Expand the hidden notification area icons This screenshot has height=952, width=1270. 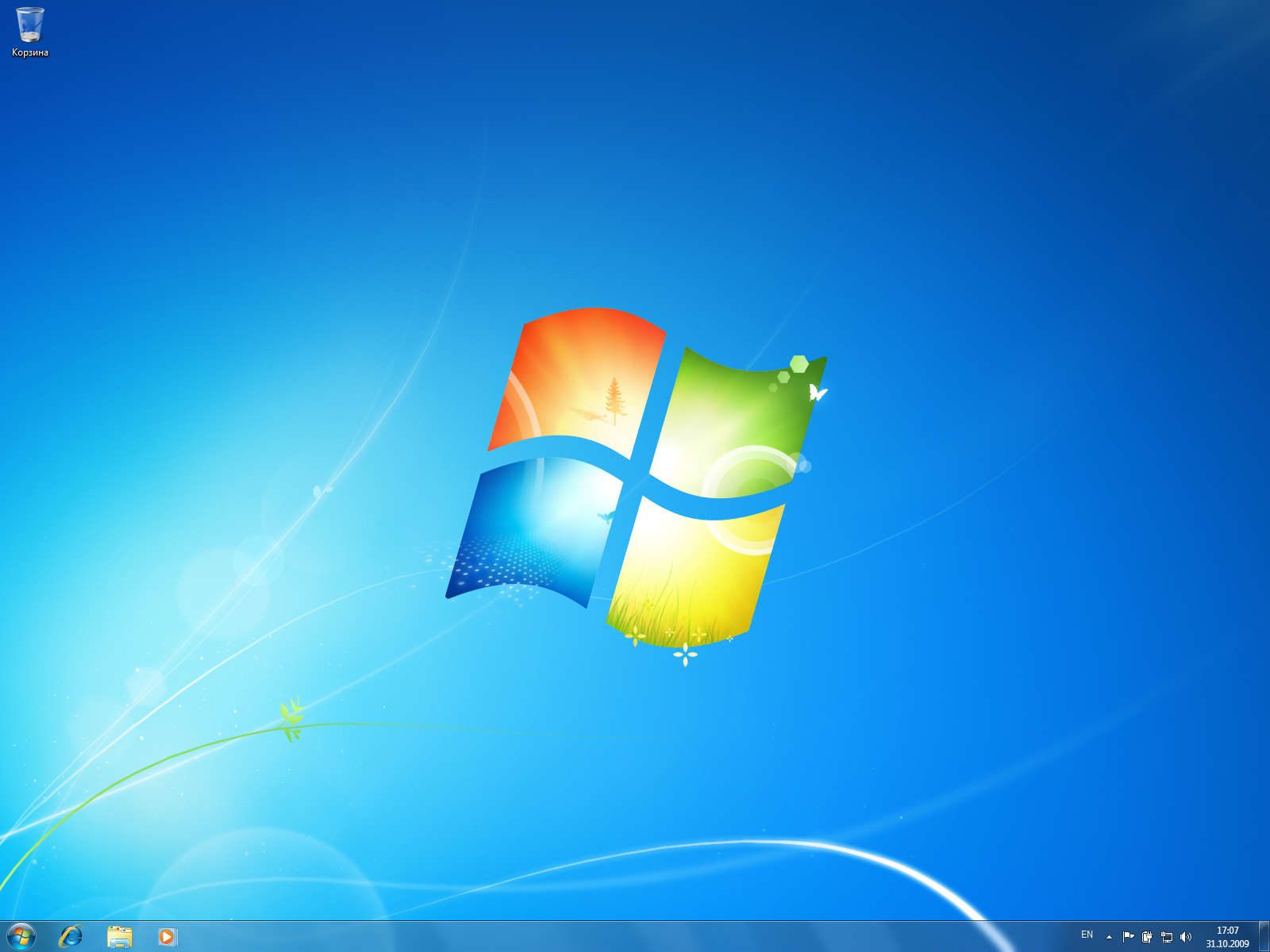click(1109, 938)
